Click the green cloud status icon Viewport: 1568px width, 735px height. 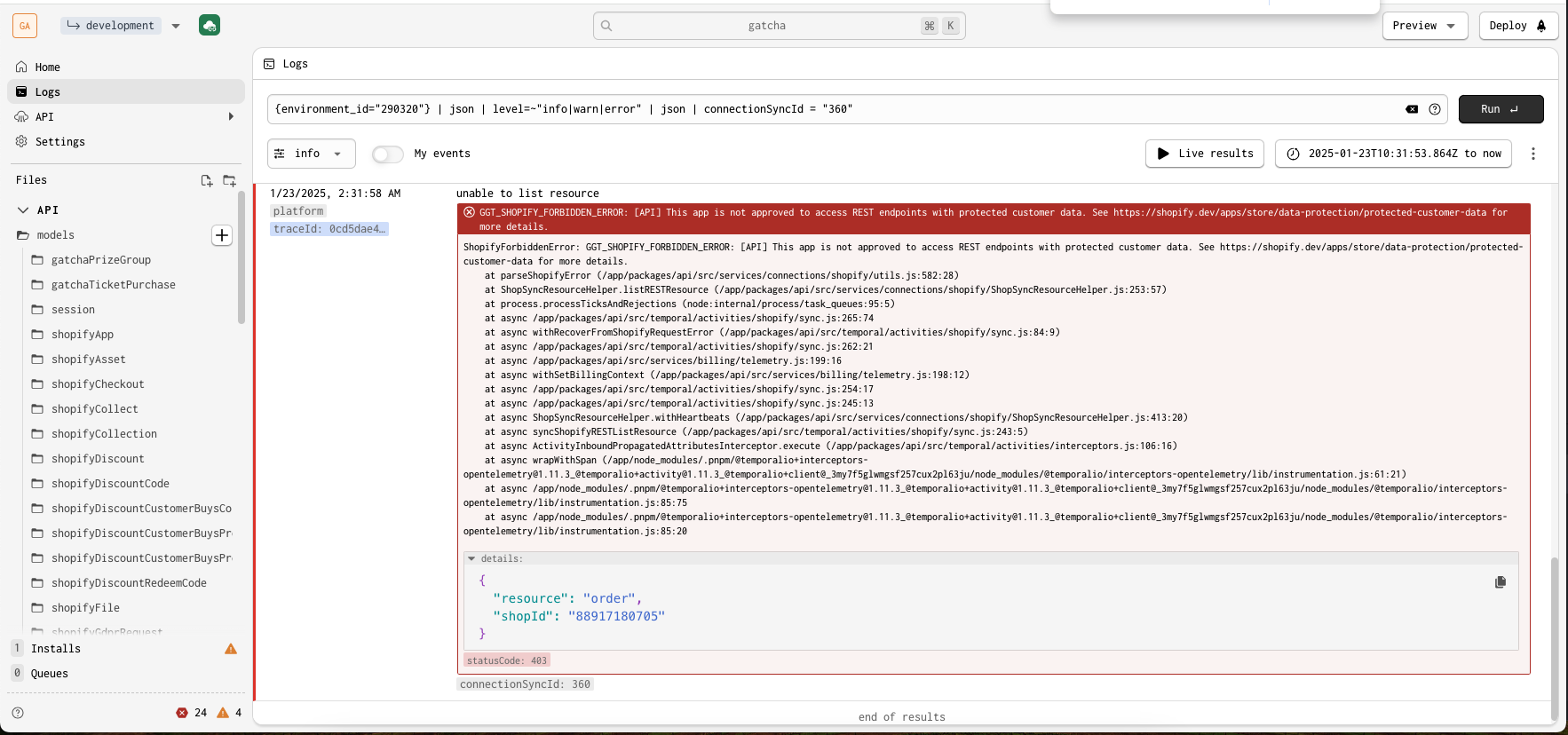(x=210, y=26)
